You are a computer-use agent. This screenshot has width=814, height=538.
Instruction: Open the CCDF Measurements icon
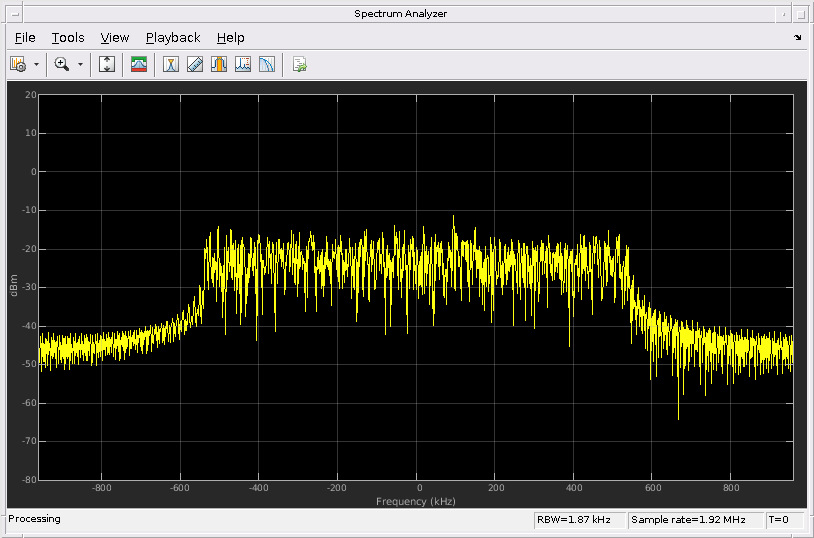[x=267, y=64]
